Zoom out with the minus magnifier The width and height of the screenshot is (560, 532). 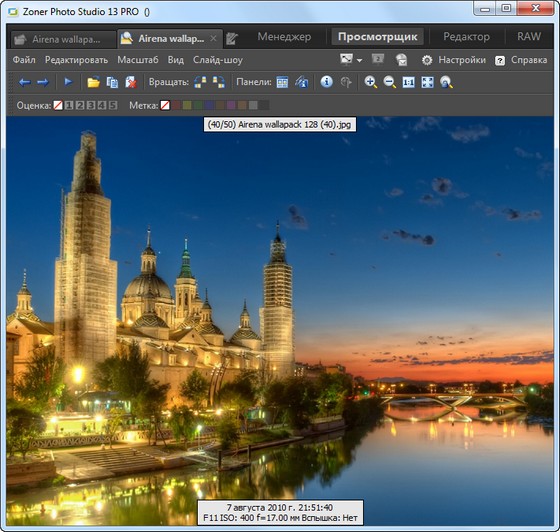390,82
